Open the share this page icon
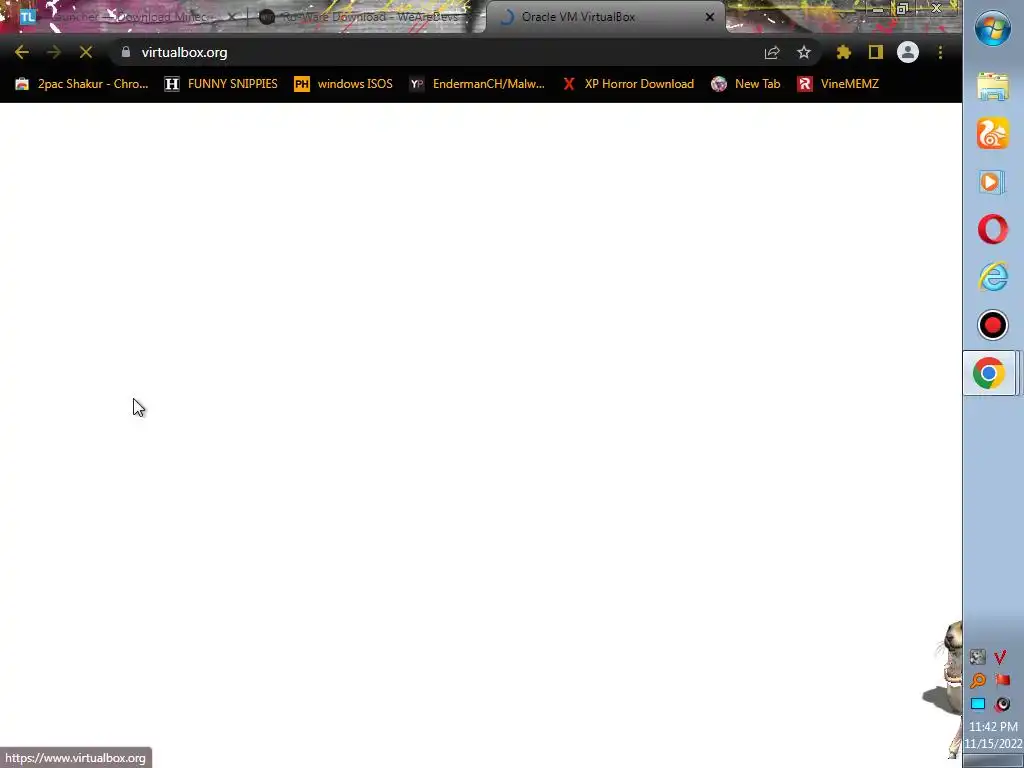1024x768 pixels. tap(772, 52)
